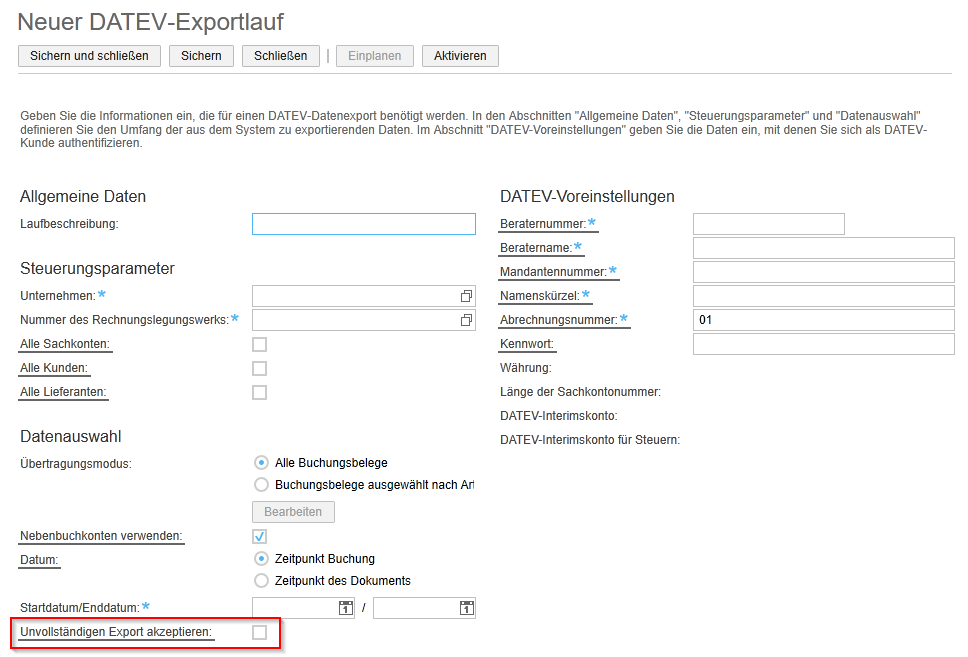Check the Alle Sachkonten checkbox
968x657 pixels.
(x=259, y=344)
